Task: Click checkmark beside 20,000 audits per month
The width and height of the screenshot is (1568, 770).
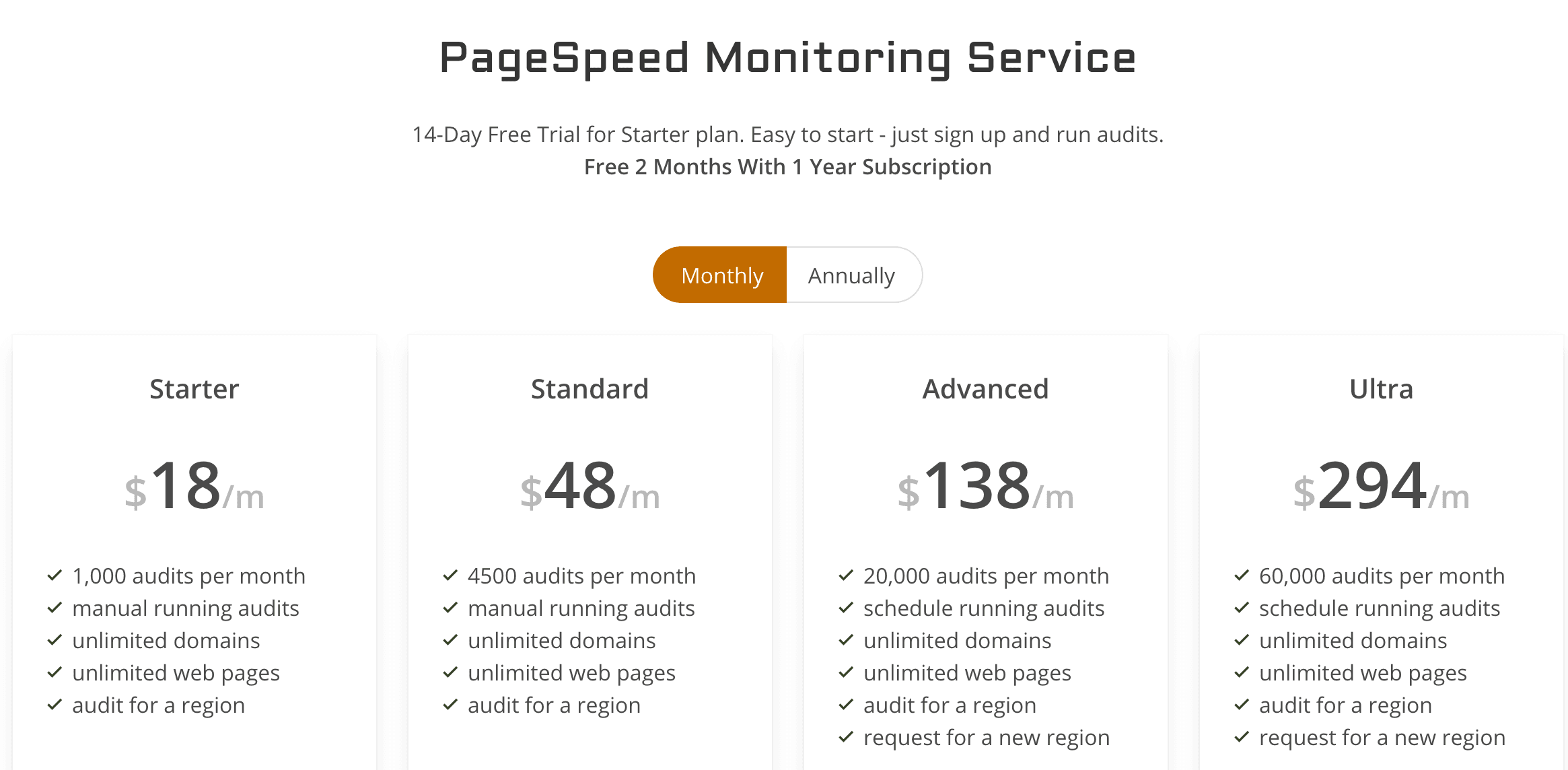Action: (x=846, y=575)
